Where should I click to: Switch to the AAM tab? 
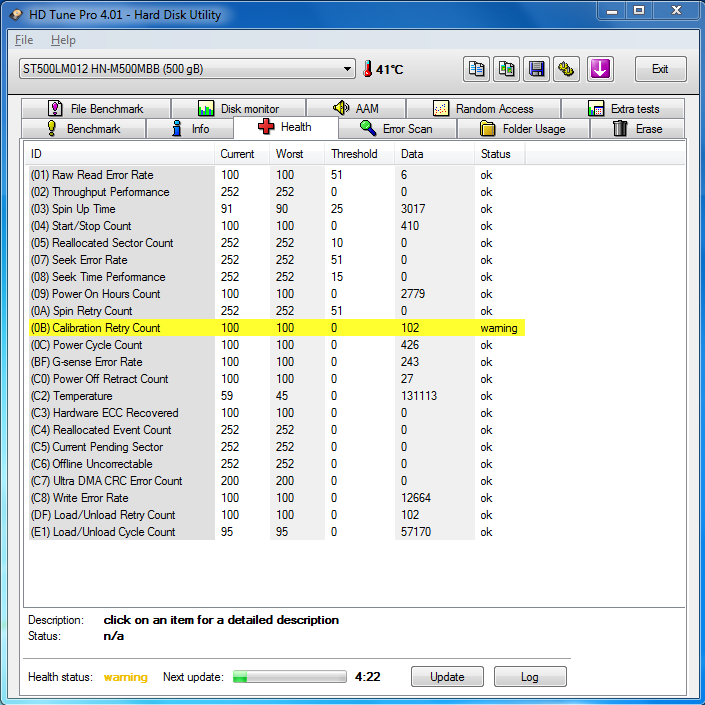coord(356,108)
